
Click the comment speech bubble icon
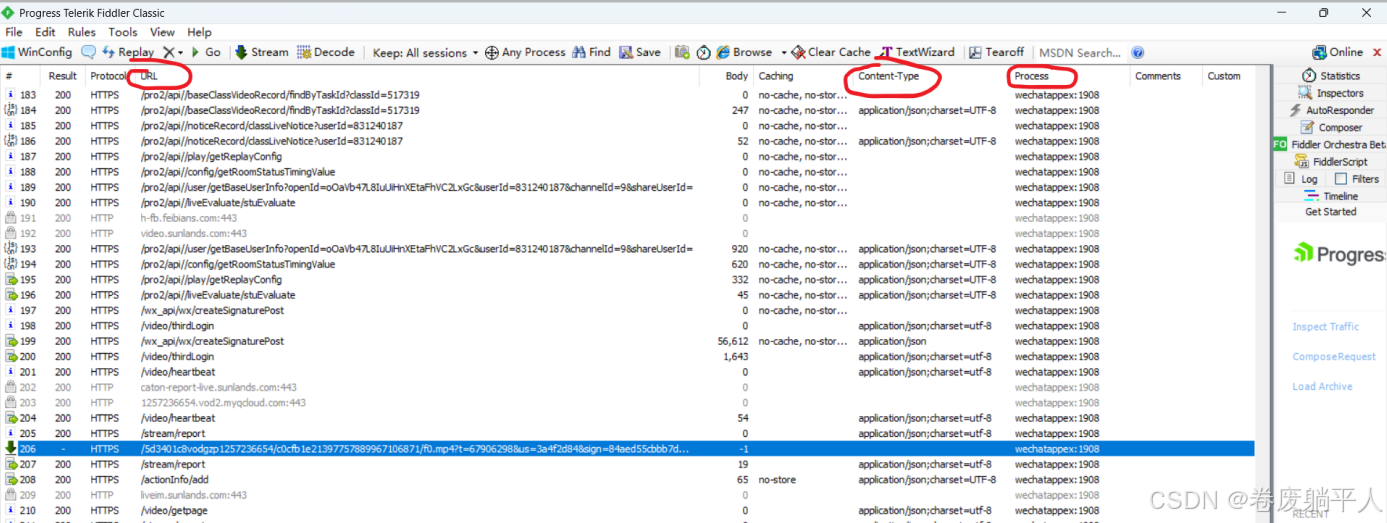pos(88,52)
